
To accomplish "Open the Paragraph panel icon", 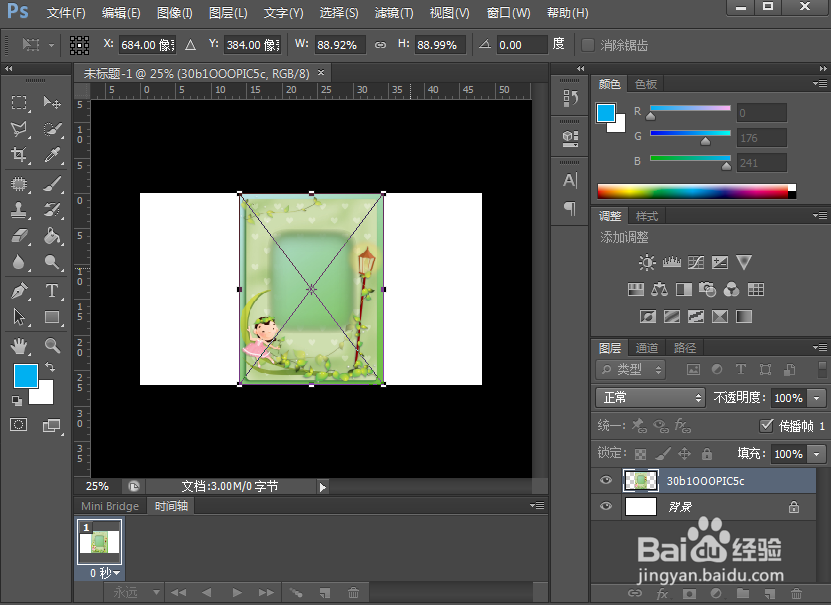I will click(570, 208).
